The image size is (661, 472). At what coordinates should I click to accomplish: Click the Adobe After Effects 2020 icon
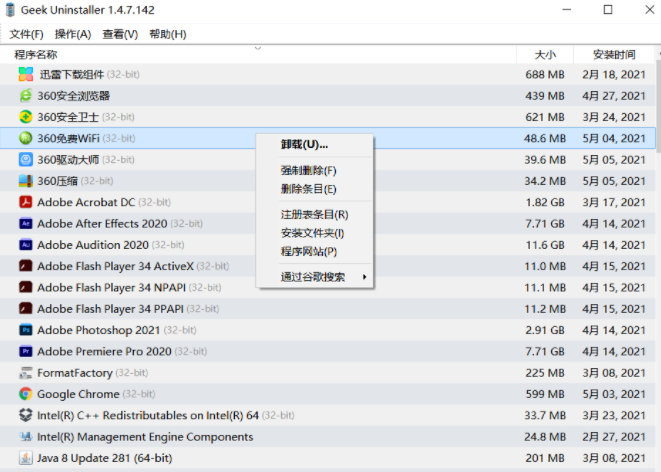pos(26,223)
